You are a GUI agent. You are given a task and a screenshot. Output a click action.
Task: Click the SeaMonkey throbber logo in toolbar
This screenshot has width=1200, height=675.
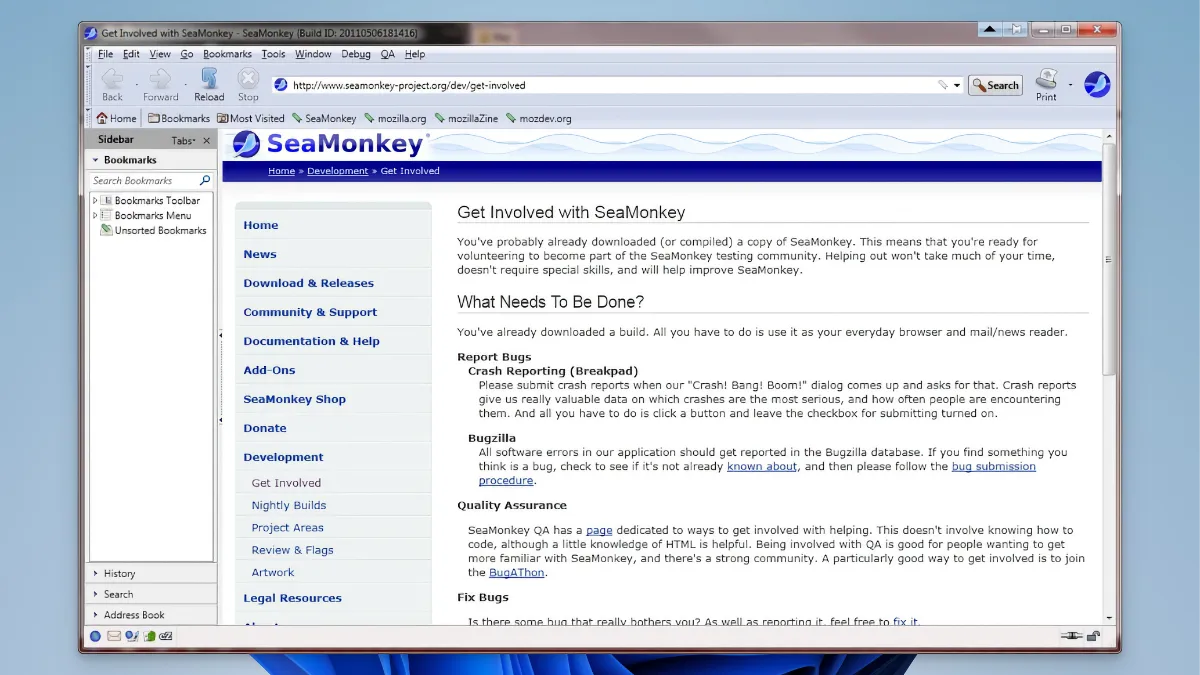pyautogui.click(x=1097, y=85)
